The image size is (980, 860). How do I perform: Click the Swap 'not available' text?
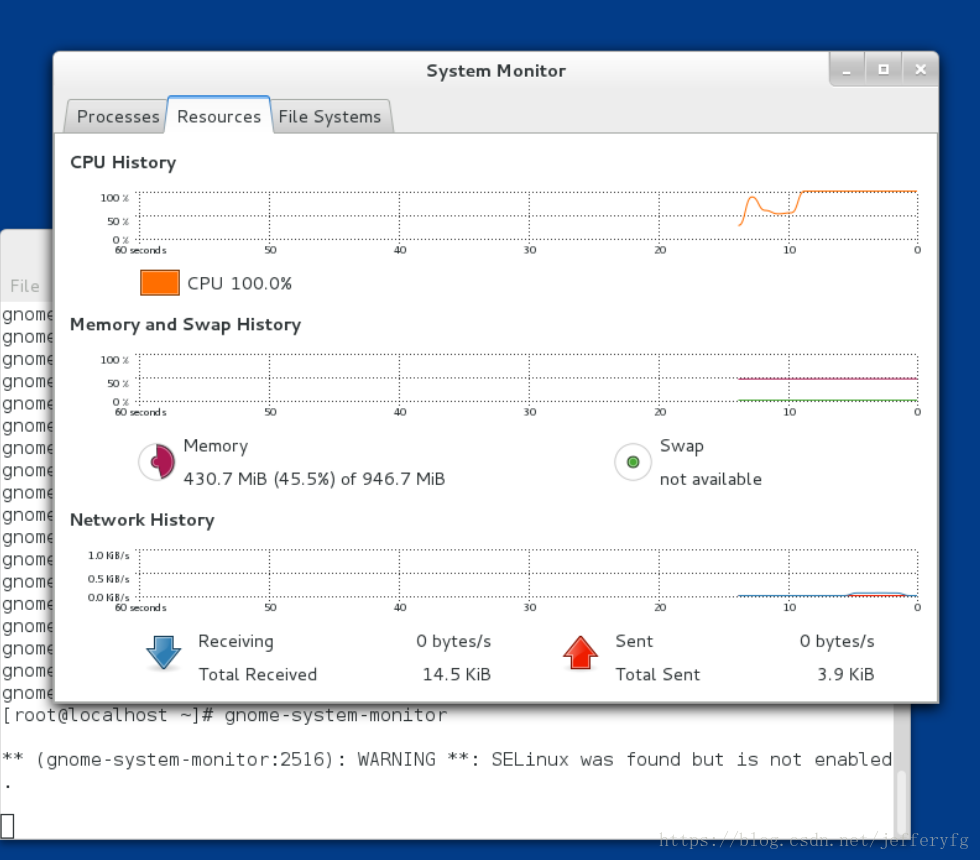(711, 479)
